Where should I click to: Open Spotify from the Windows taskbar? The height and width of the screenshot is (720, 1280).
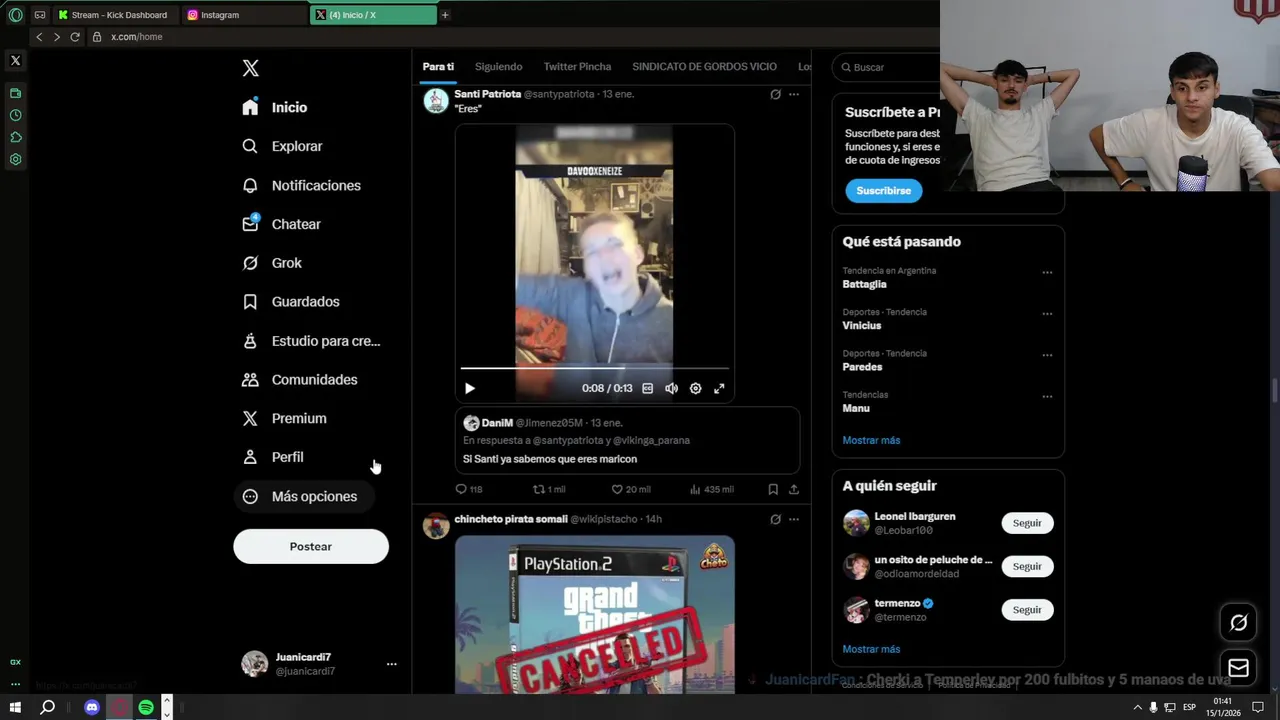146,707
